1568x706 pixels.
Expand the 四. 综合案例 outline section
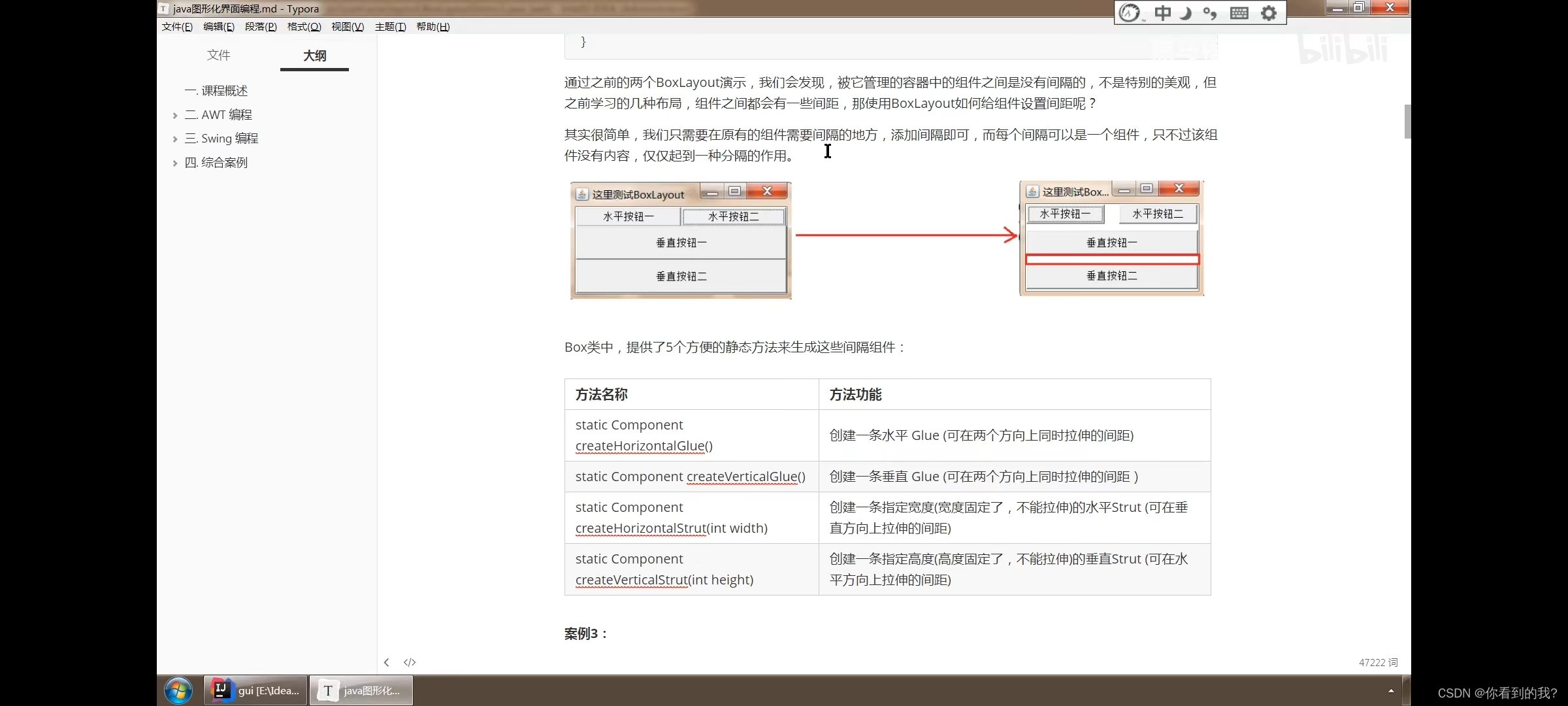(x=175, y=163)
